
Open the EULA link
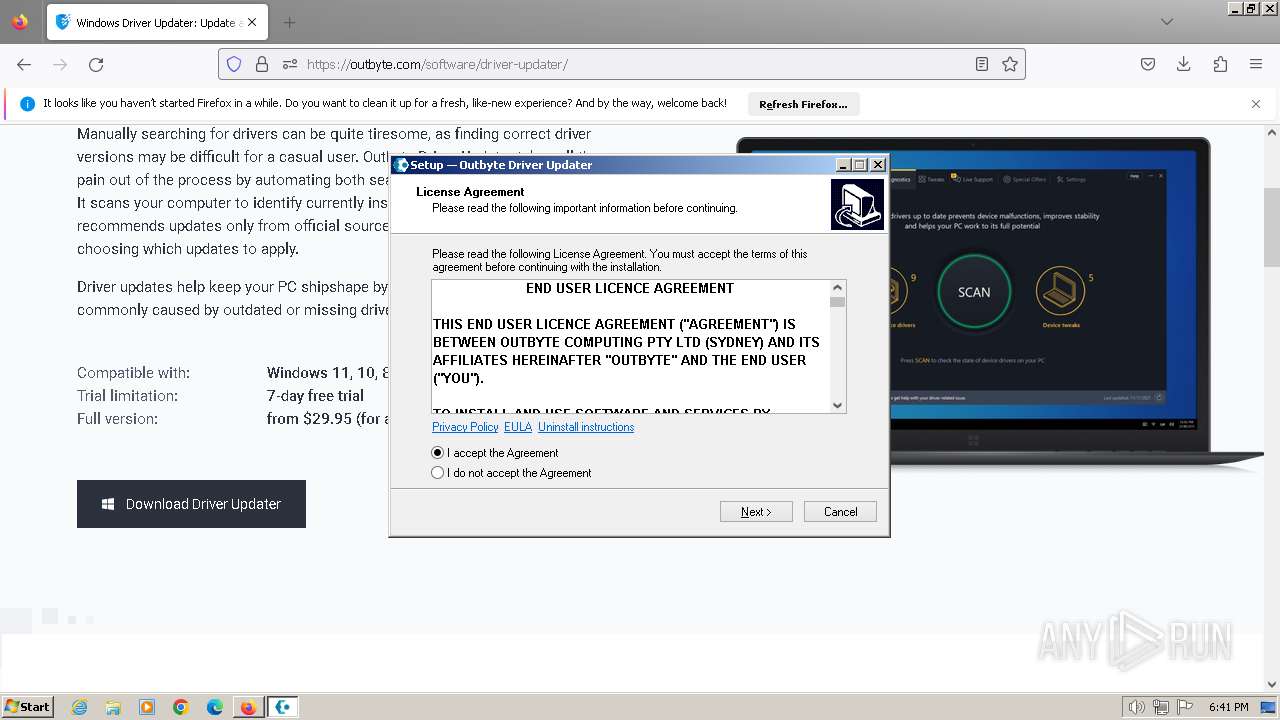coord(518,427)
